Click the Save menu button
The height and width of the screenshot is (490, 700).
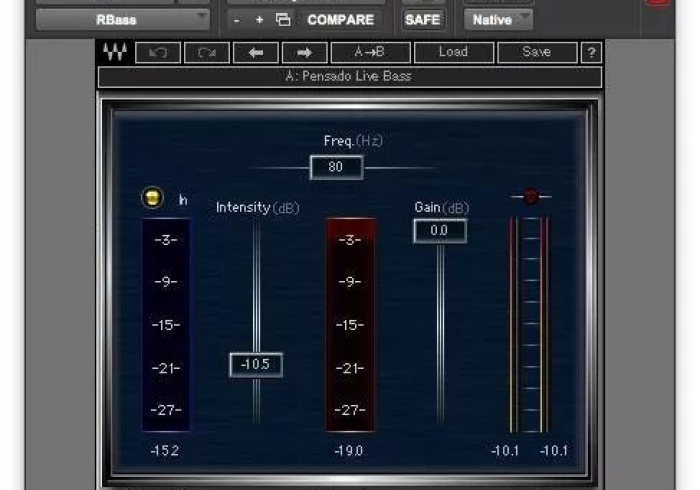(536, 53)
